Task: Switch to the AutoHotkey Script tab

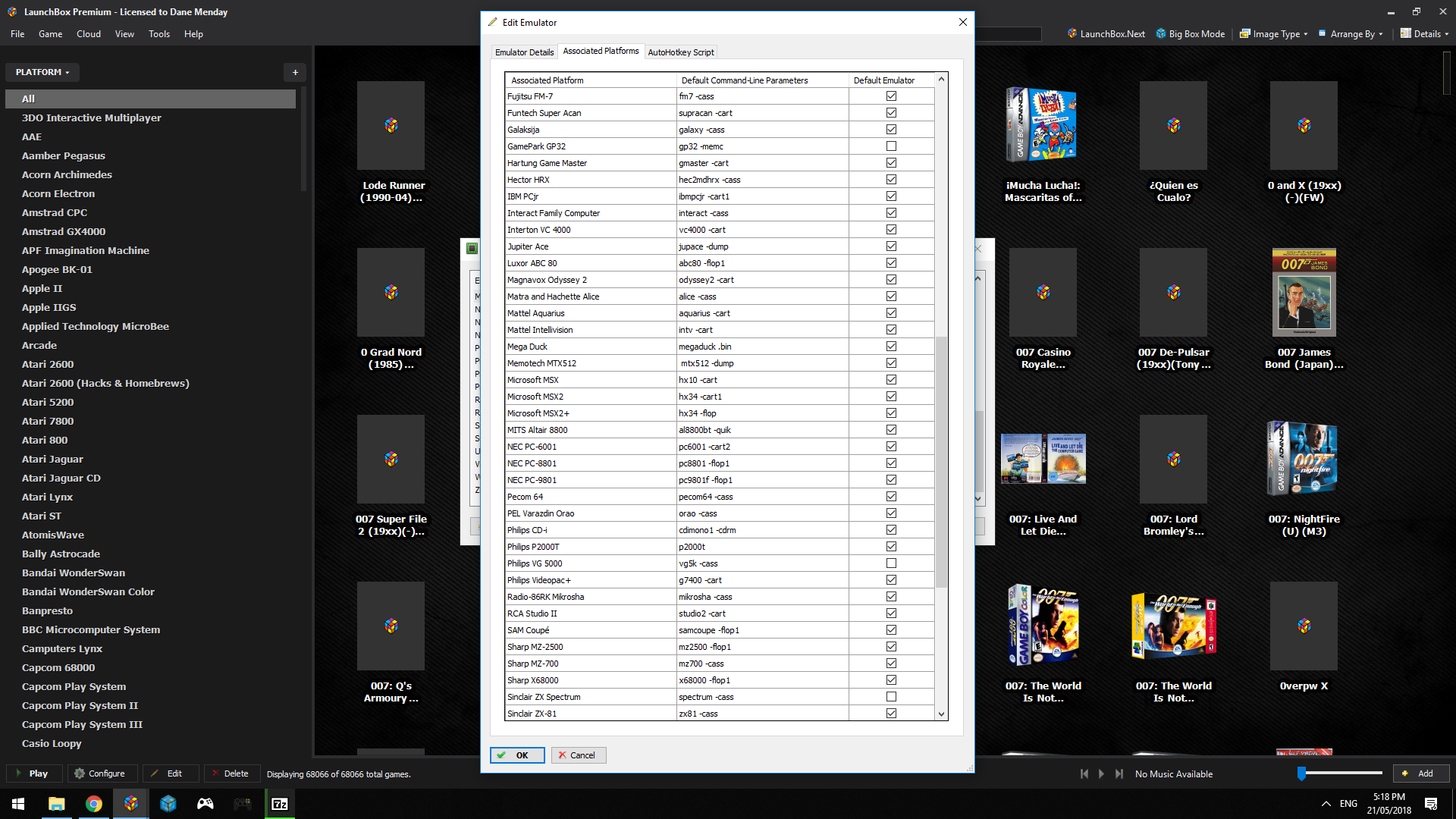Action: [x=680, y=52]
